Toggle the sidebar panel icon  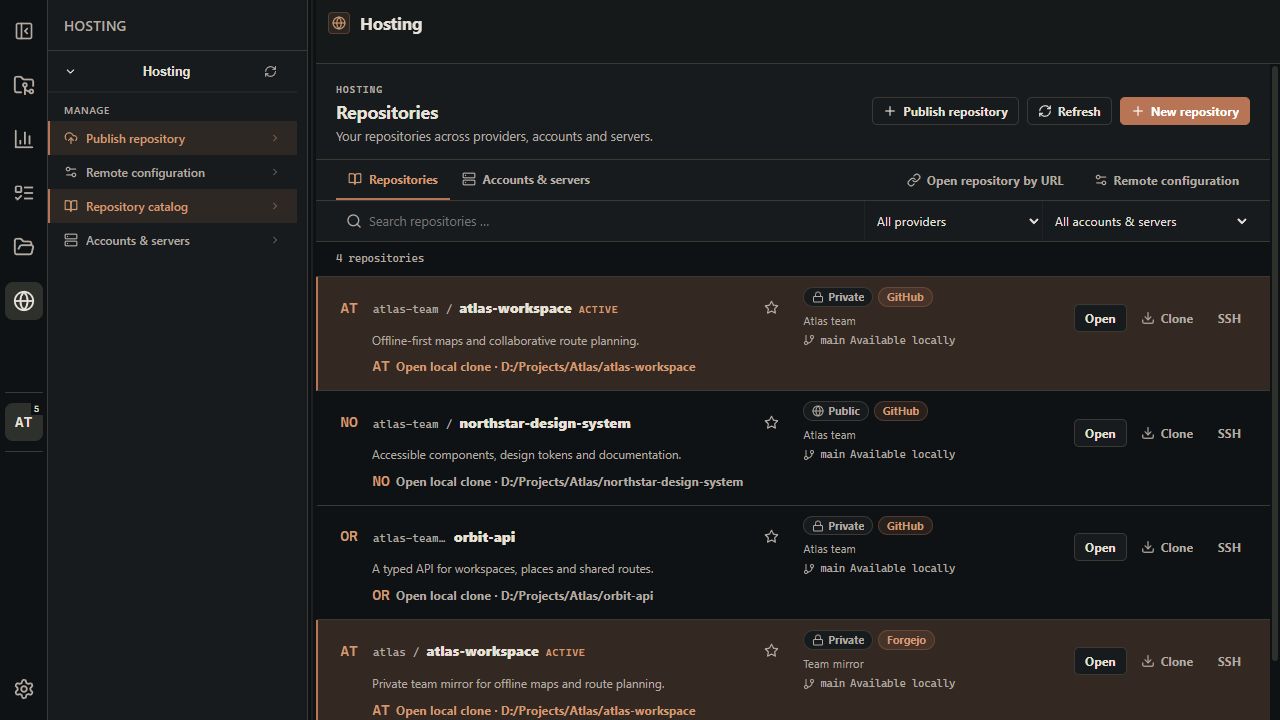point(24,31)
